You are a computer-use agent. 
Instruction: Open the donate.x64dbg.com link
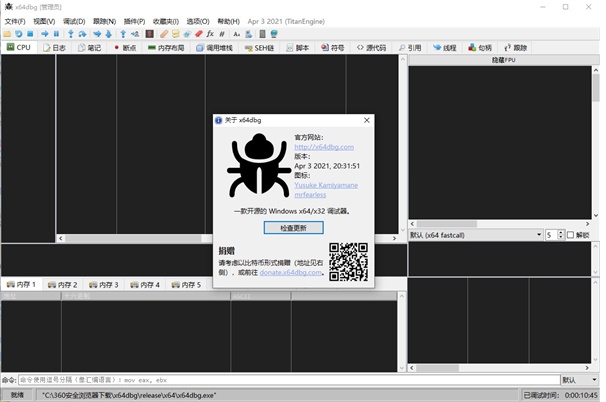[x=291, y=272]
